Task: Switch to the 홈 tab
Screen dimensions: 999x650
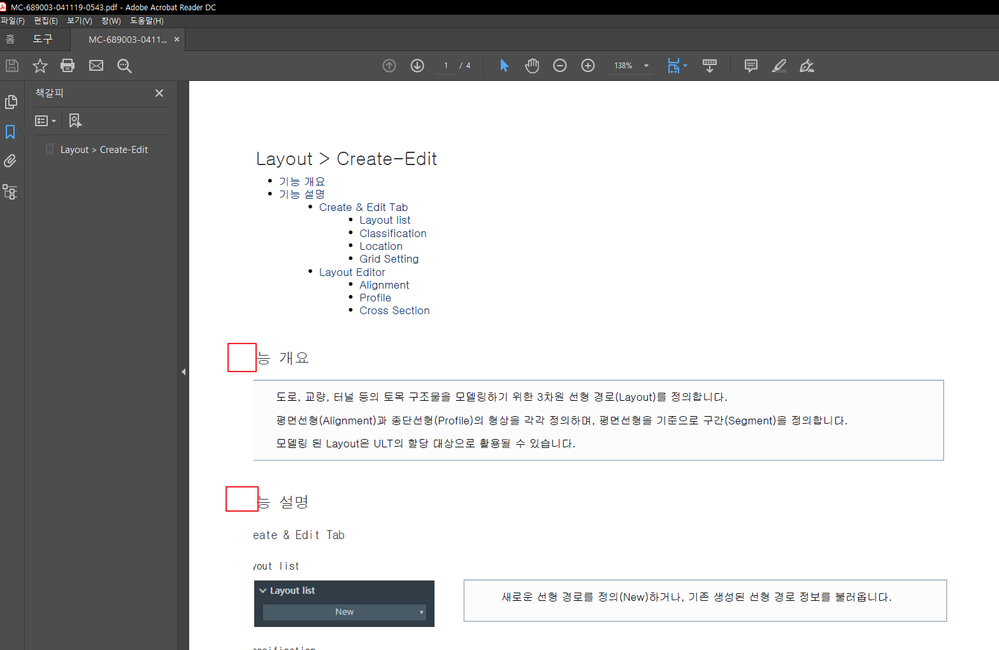Action: click(x=10, y=40)
